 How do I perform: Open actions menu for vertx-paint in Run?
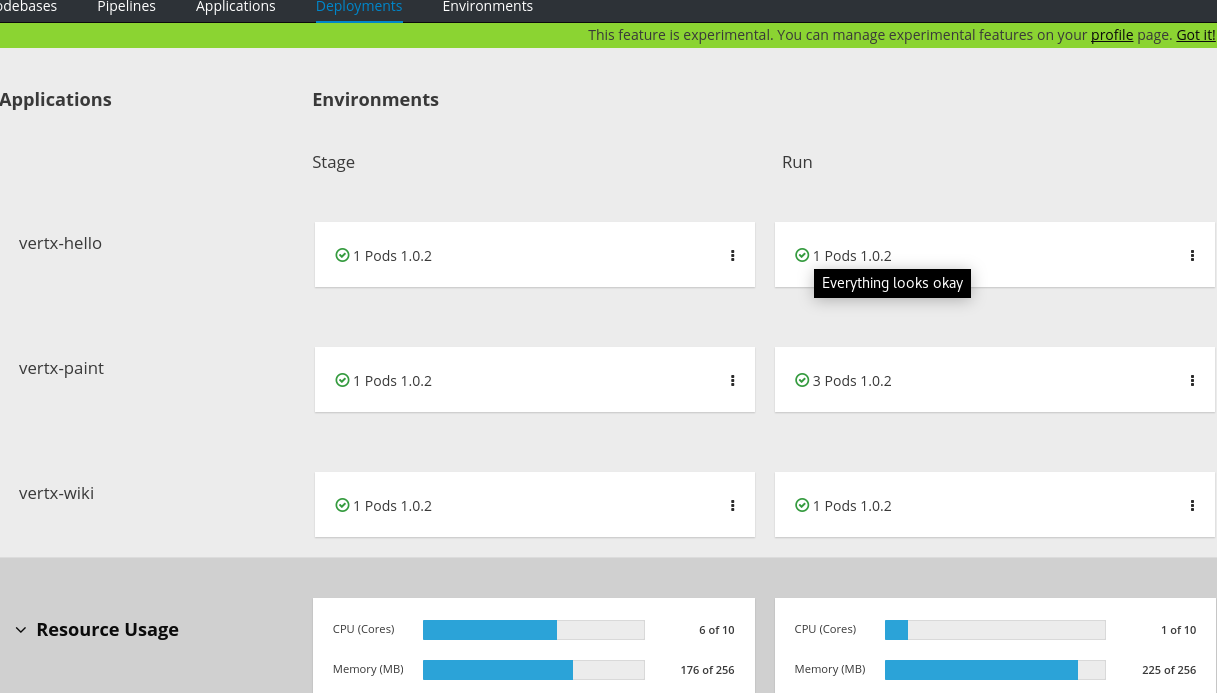[x=1192, y=380]
